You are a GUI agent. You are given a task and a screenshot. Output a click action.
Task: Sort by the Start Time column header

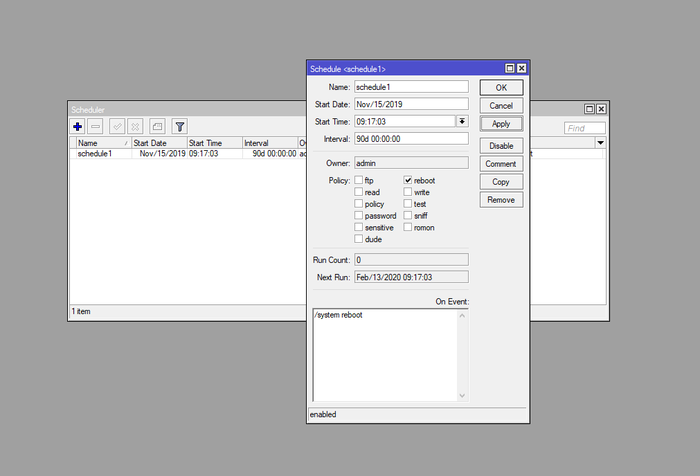[214, 143]
